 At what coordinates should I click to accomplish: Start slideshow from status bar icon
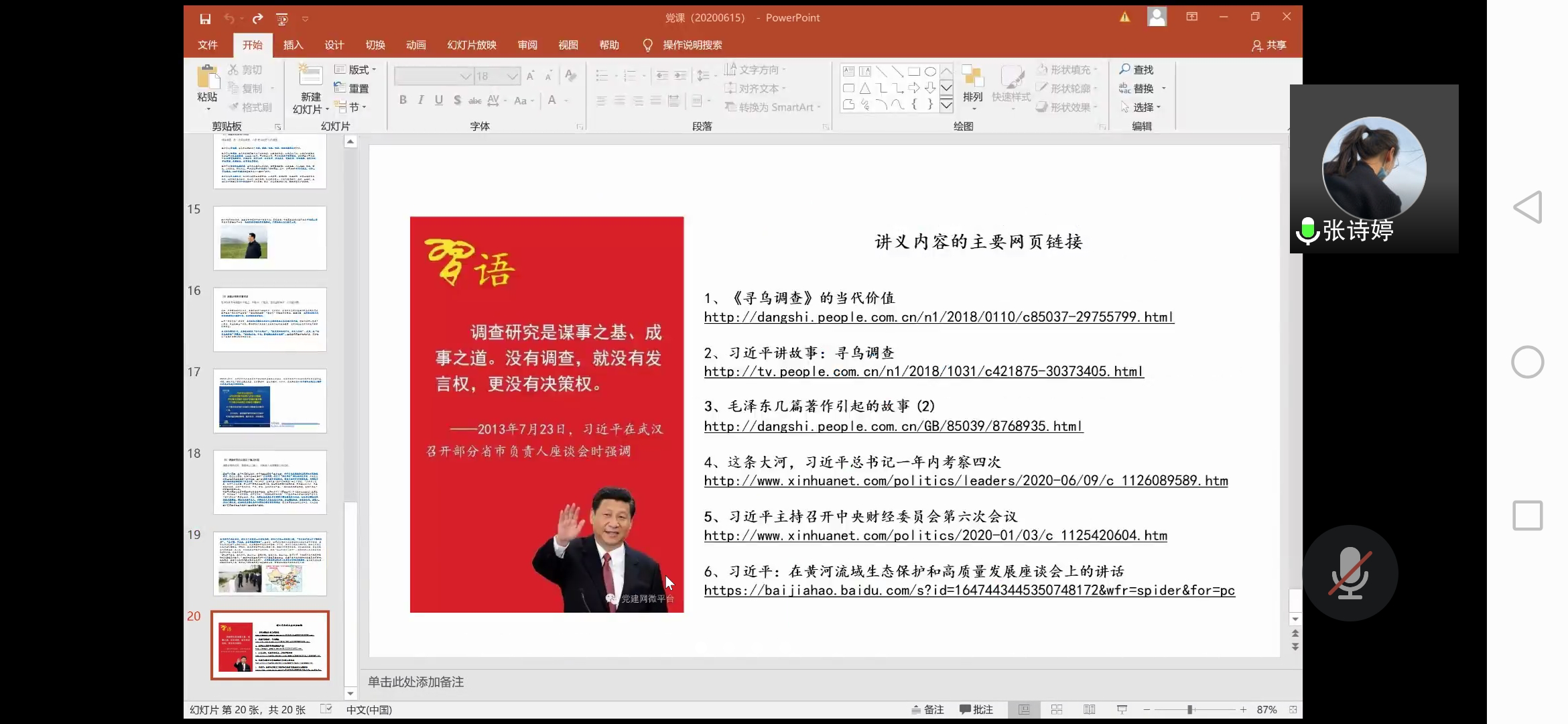click(1122, 709)
